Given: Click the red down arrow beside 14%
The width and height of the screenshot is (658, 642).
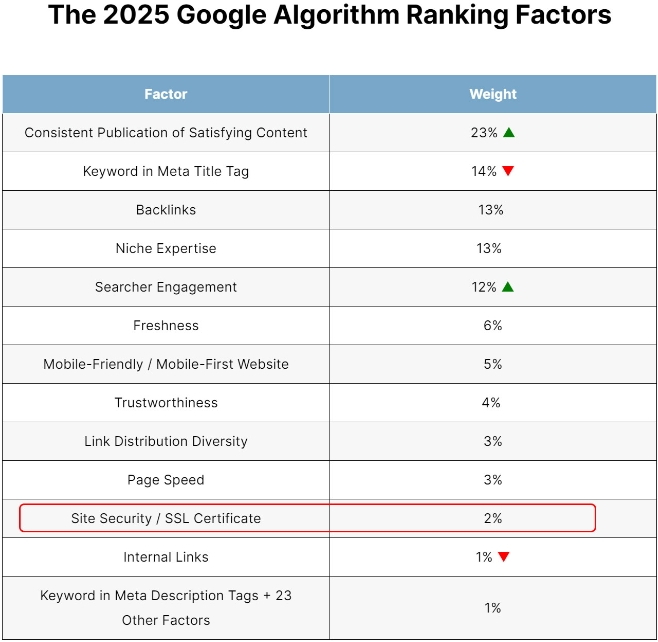Looking at the screenshot, I should [x=508, y=171].
